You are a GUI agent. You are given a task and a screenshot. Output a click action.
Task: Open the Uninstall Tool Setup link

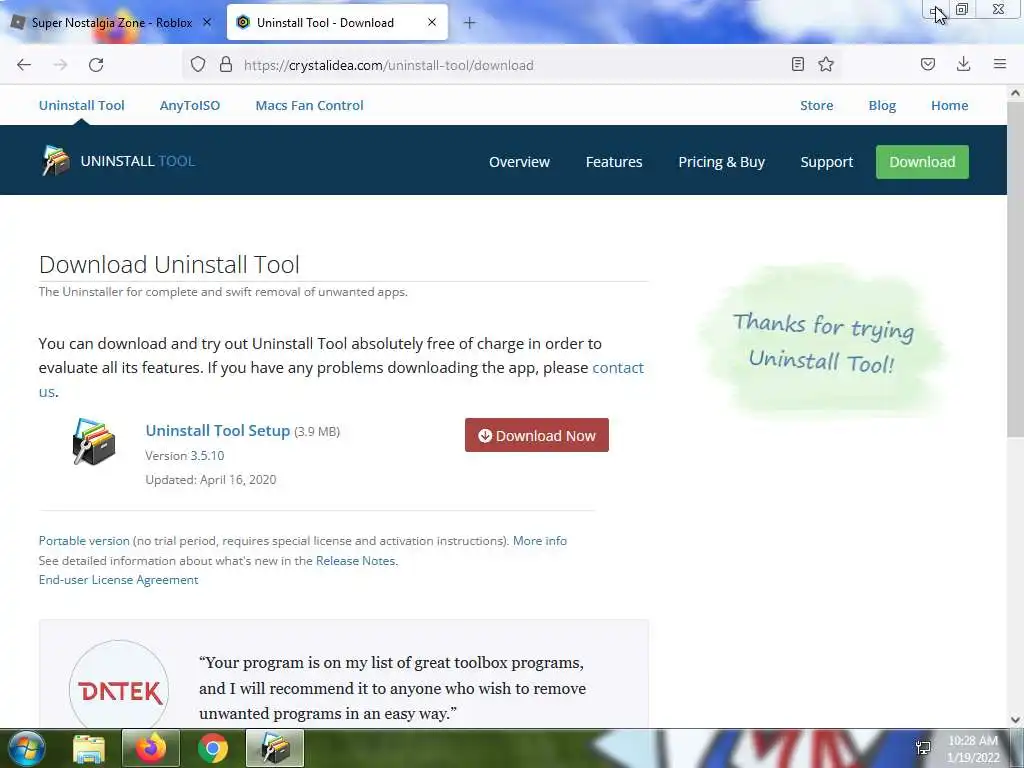(x=217, y=430)
